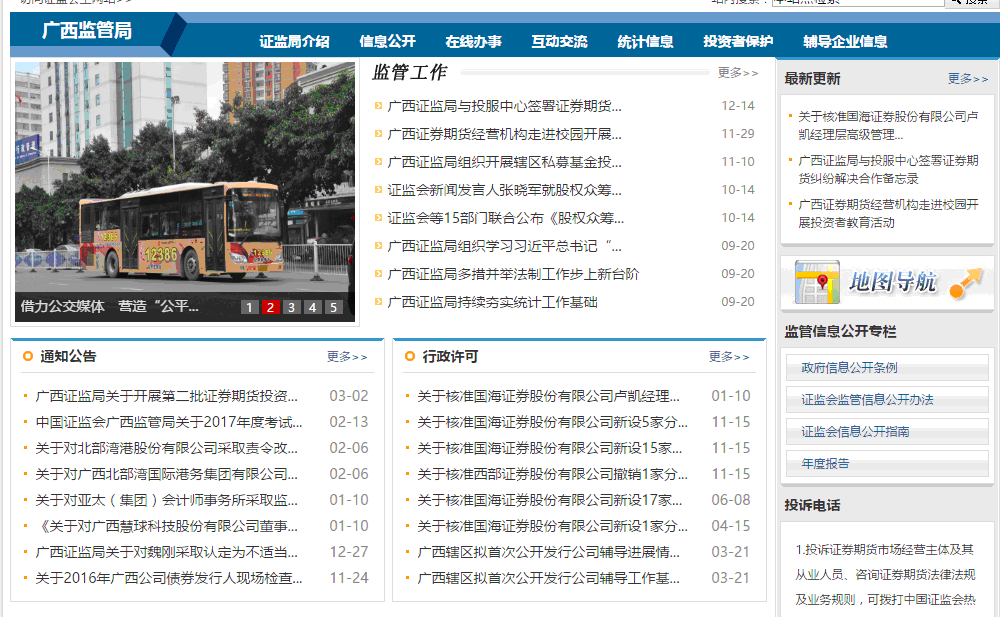Select 在线办事 in the navigation bar
Viewport: 1006px width, 617px height.
pyautogui.click(x=473, y=42)
